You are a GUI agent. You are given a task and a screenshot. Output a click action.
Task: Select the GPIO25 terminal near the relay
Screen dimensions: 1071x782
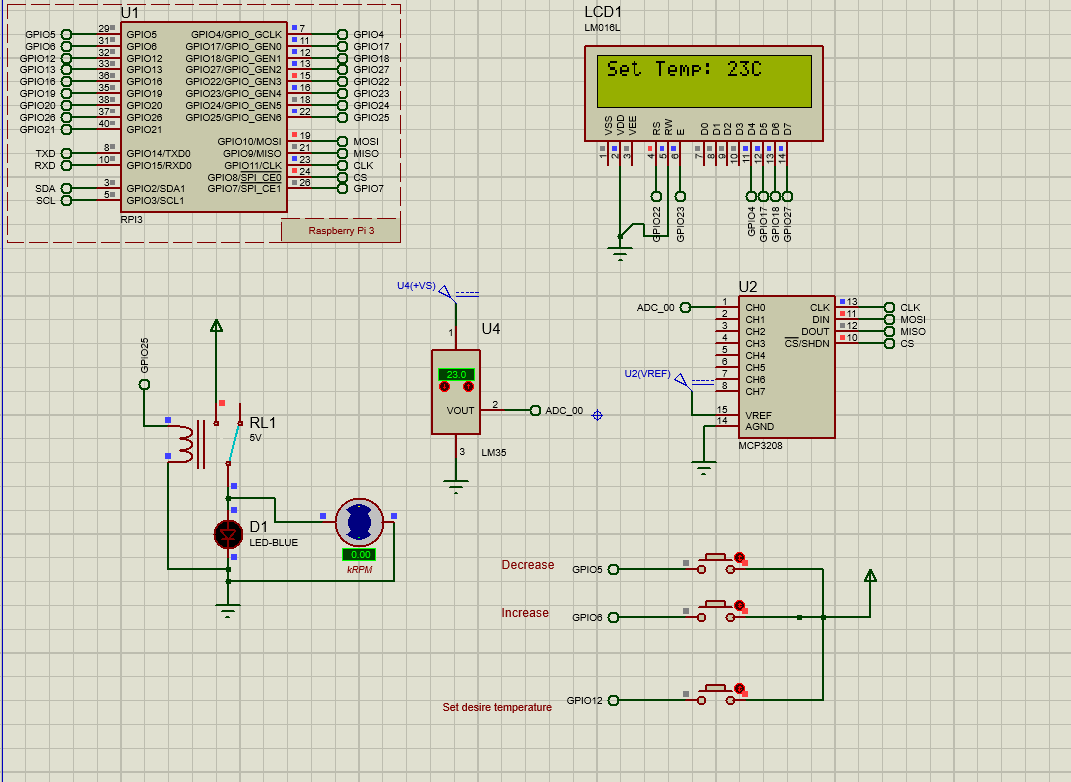[144, 385]
